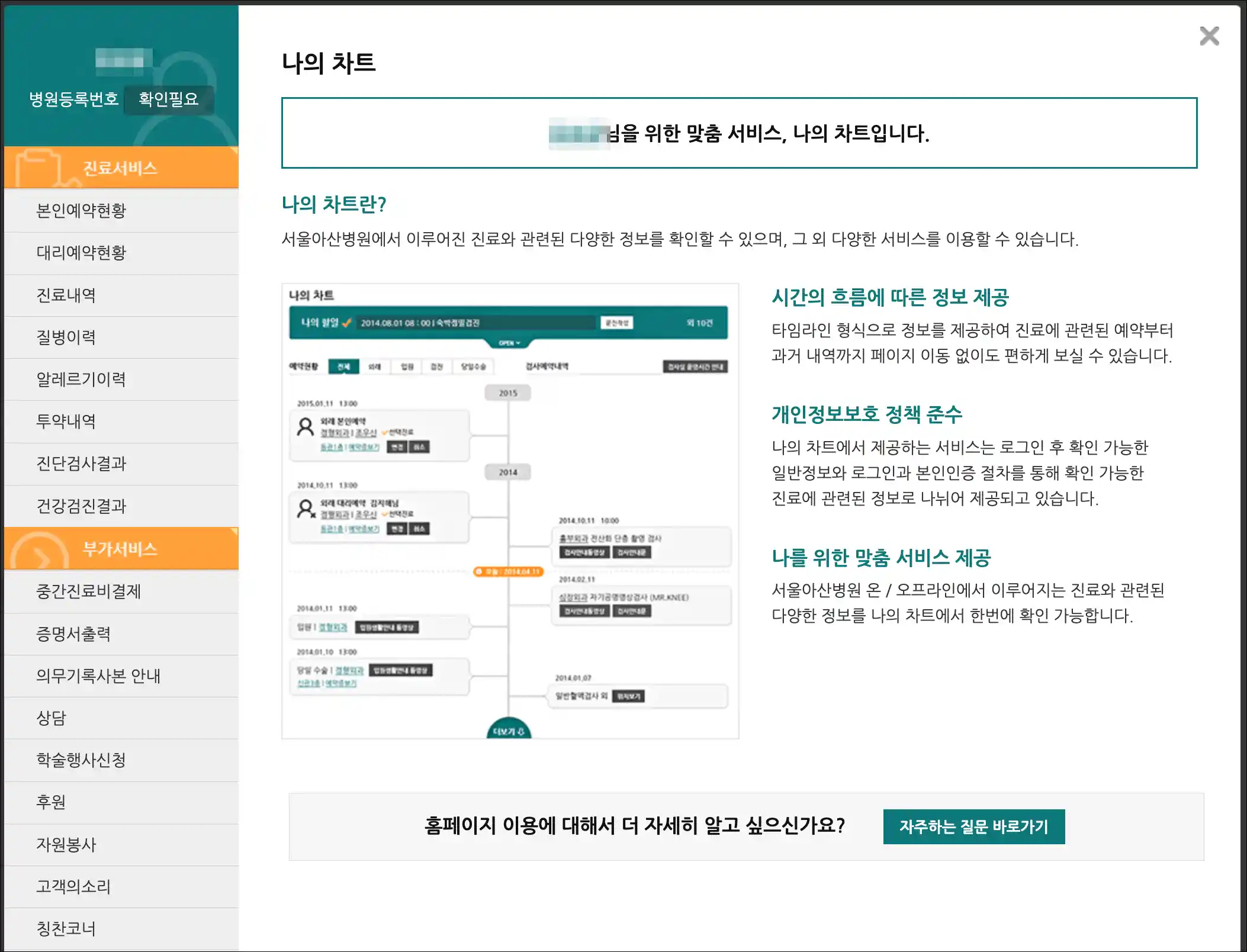Select 상담 in the sidebar

click(x=121, y=718)
